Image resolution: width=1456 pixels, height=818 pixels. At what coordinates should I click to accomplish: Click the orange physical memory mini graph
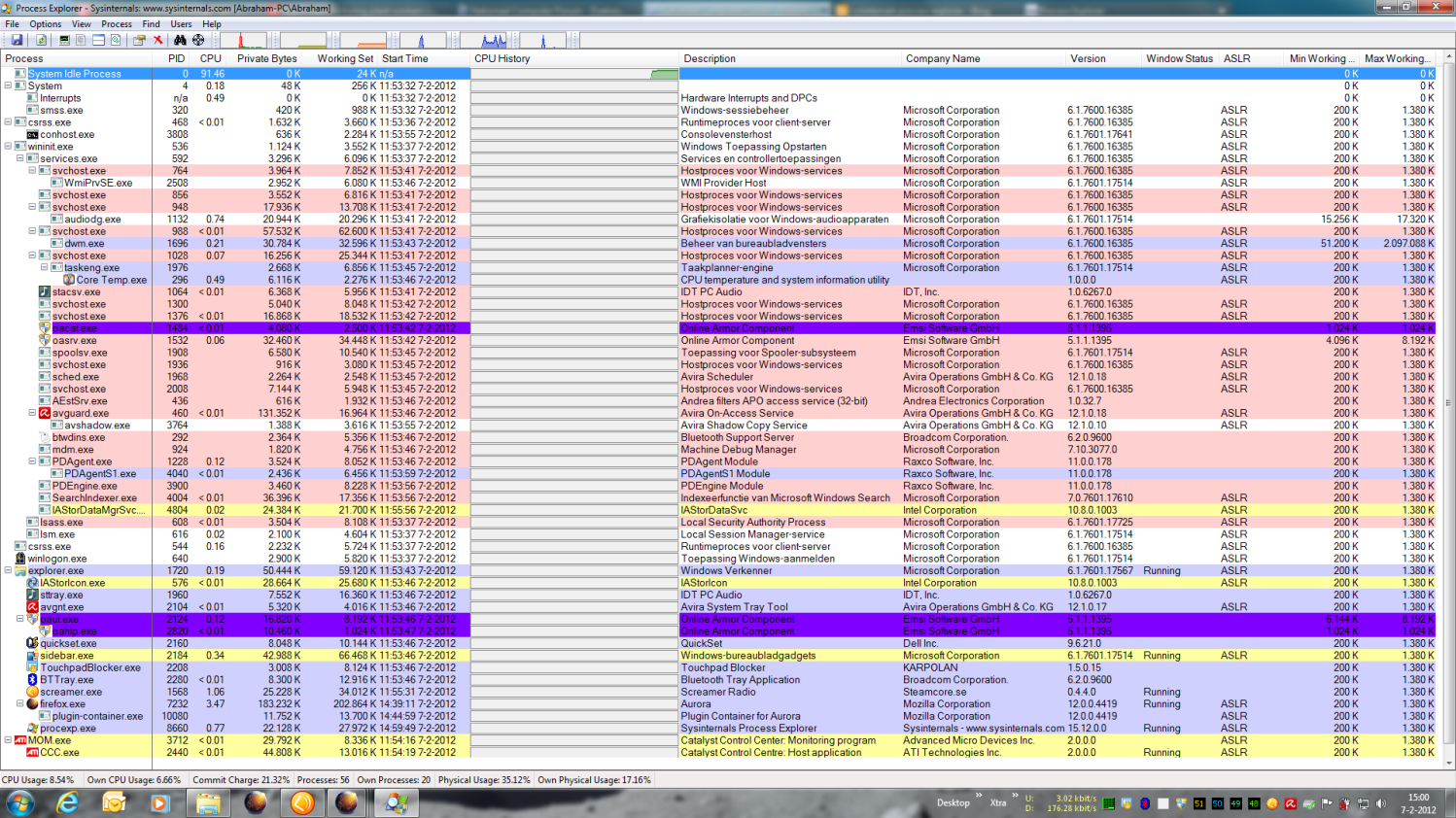tap(362, 40)
